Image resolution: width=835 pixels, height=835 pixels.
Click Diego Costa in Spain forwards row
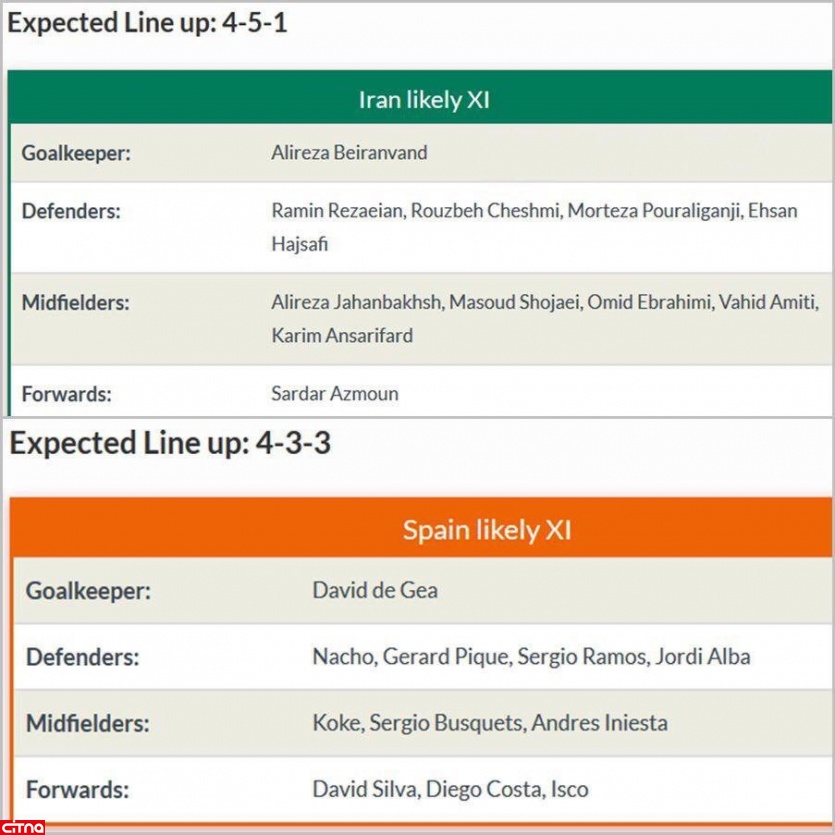483,789
